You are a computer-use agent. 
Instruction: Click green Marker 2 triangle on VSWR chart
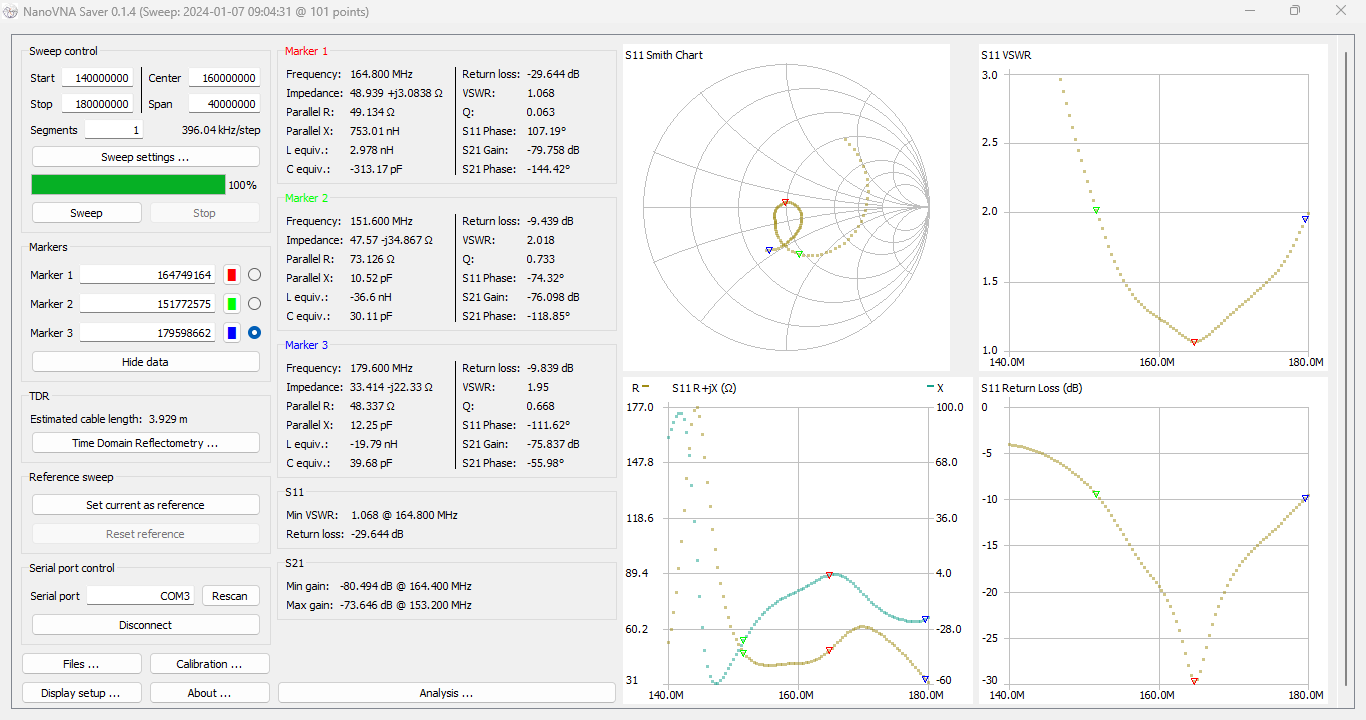point(1096,210)
